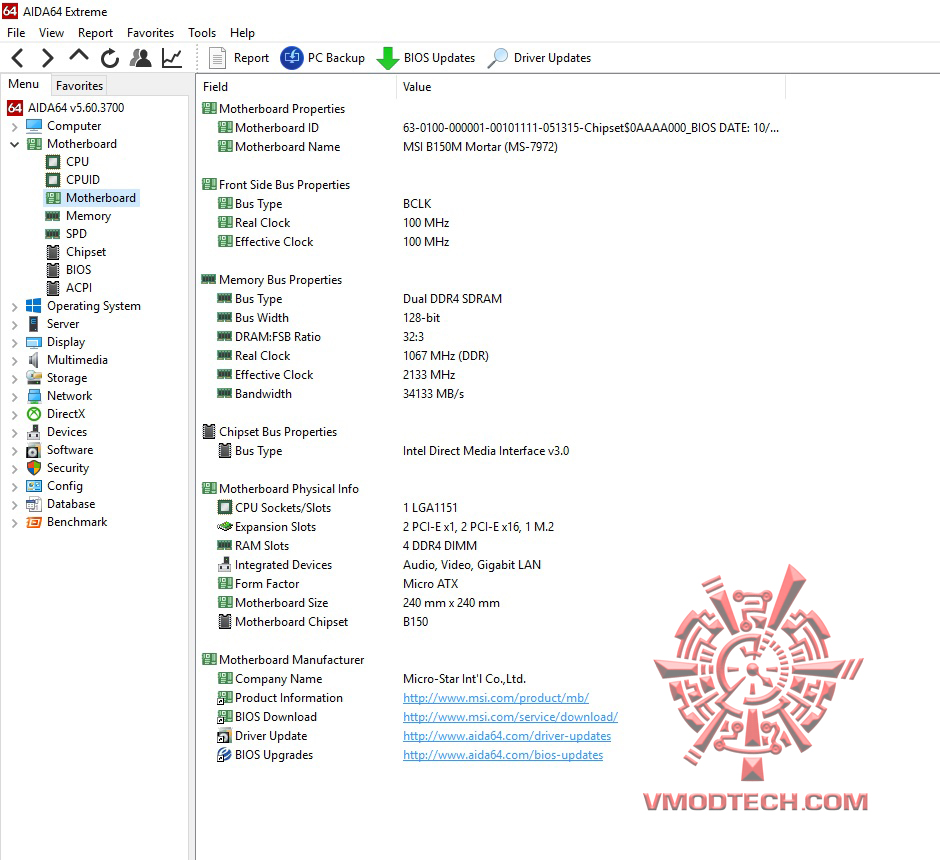Click the Software icon in tree
Viewport: 940px width, 860px height.
pyautogui.click(x=34, y=450)
